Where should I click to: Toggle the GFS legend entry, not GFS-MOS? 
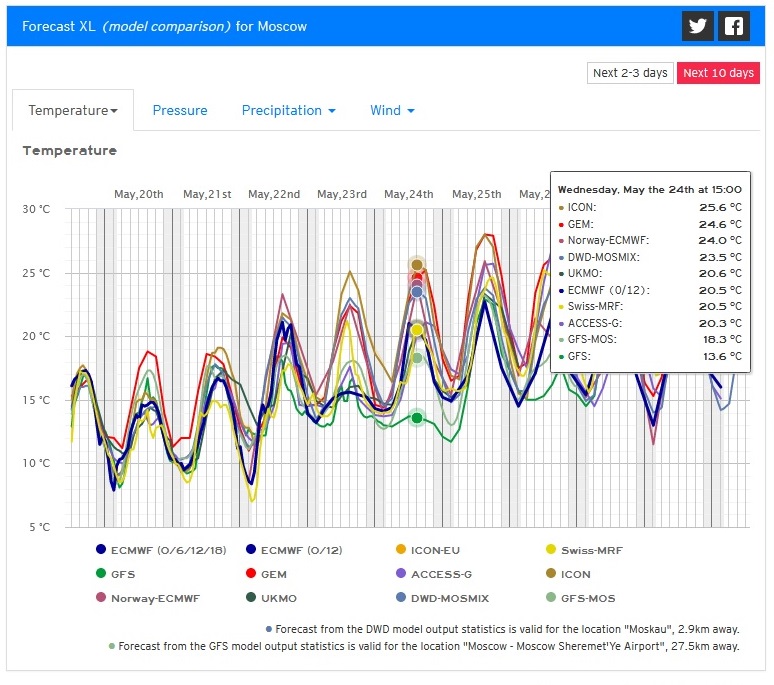115,574
